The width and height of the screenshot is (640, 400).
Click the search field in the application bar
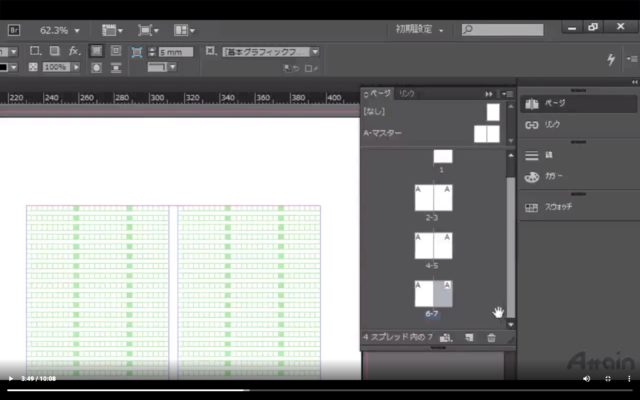[502, 29]
